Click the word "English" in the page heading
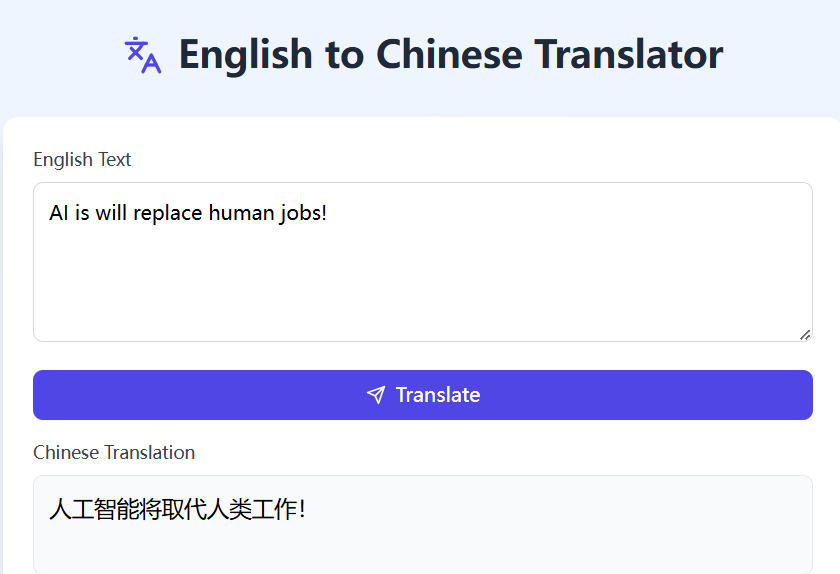This screenshot has width=840, height=574. pos(246,56)
